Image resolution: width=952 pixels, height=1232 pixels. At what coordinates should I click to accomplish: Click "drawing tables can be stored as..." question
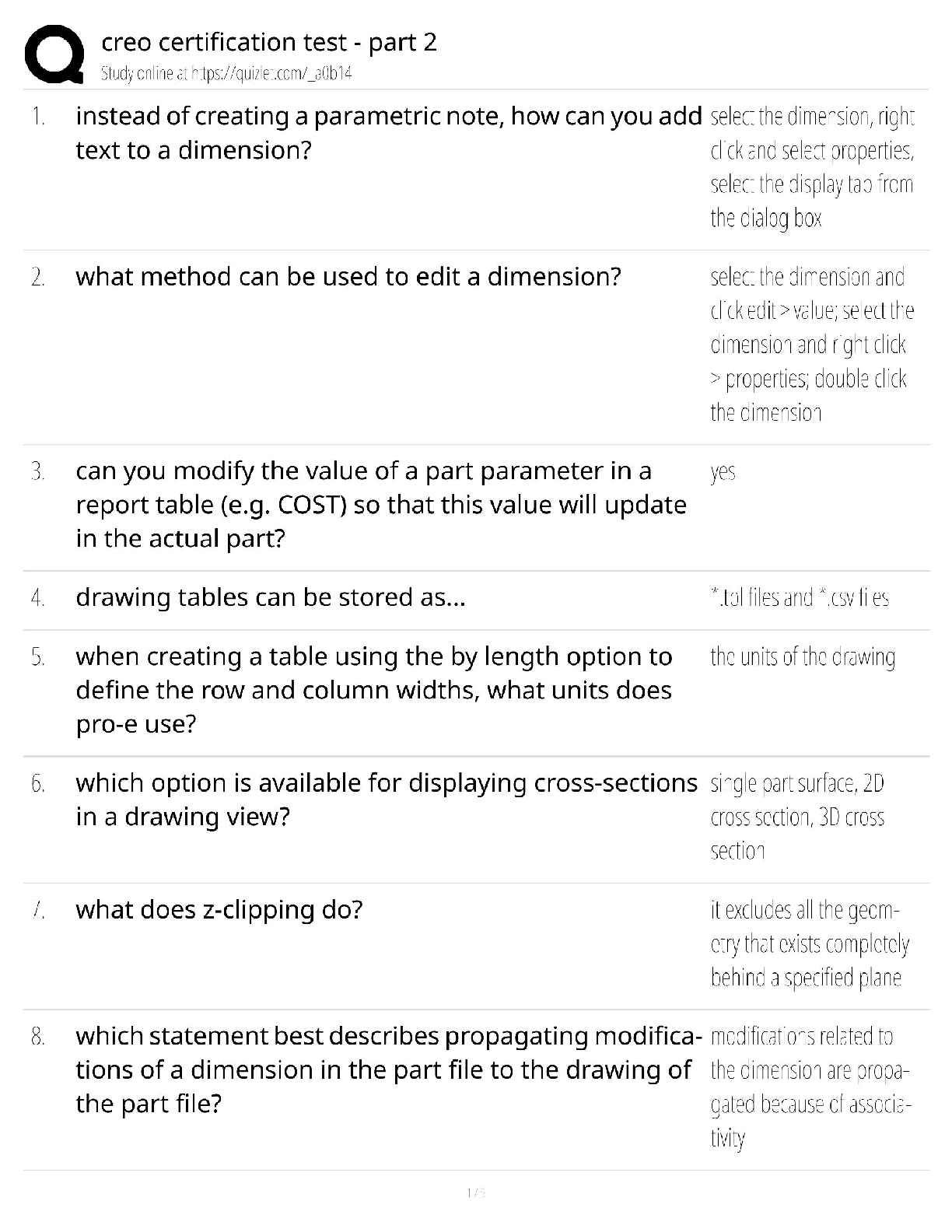pos(271,597)
